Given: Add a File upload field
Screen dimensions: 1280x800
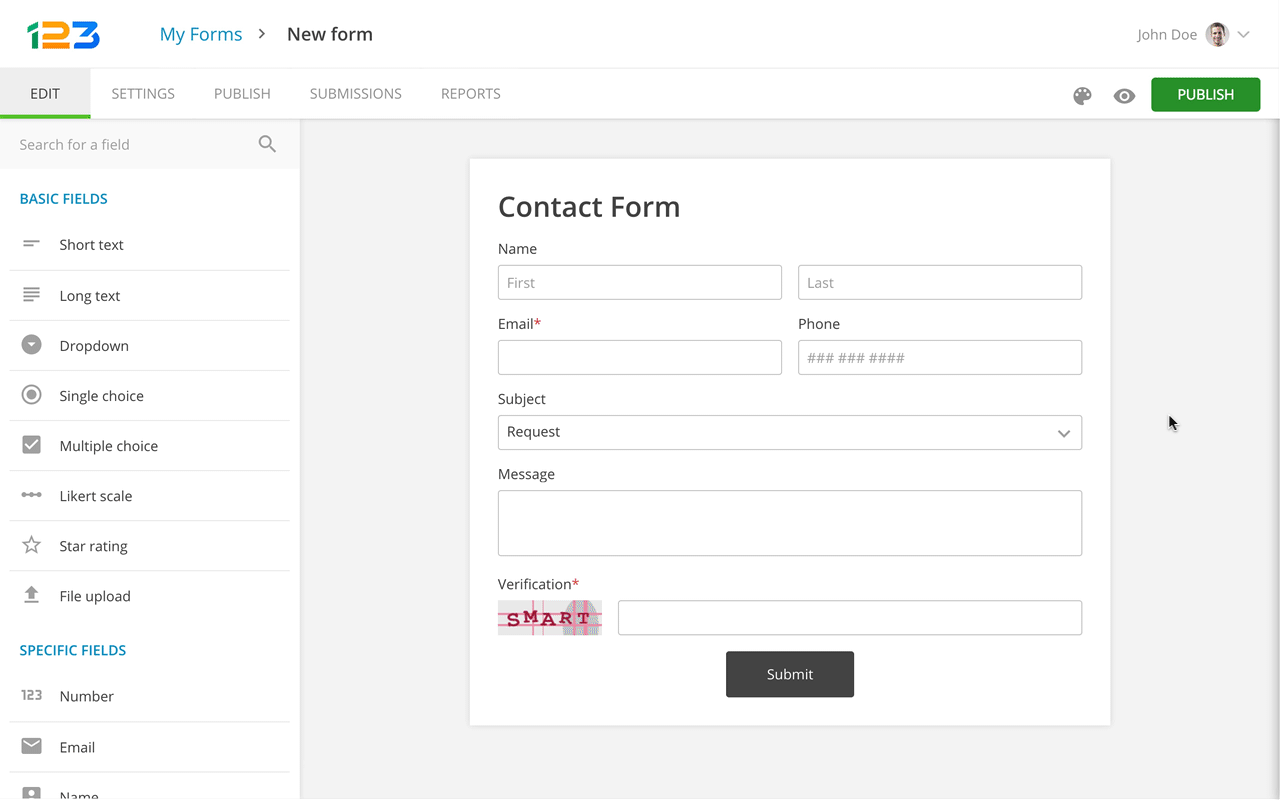Looking at the screenshot, I should tap(150, 595).
